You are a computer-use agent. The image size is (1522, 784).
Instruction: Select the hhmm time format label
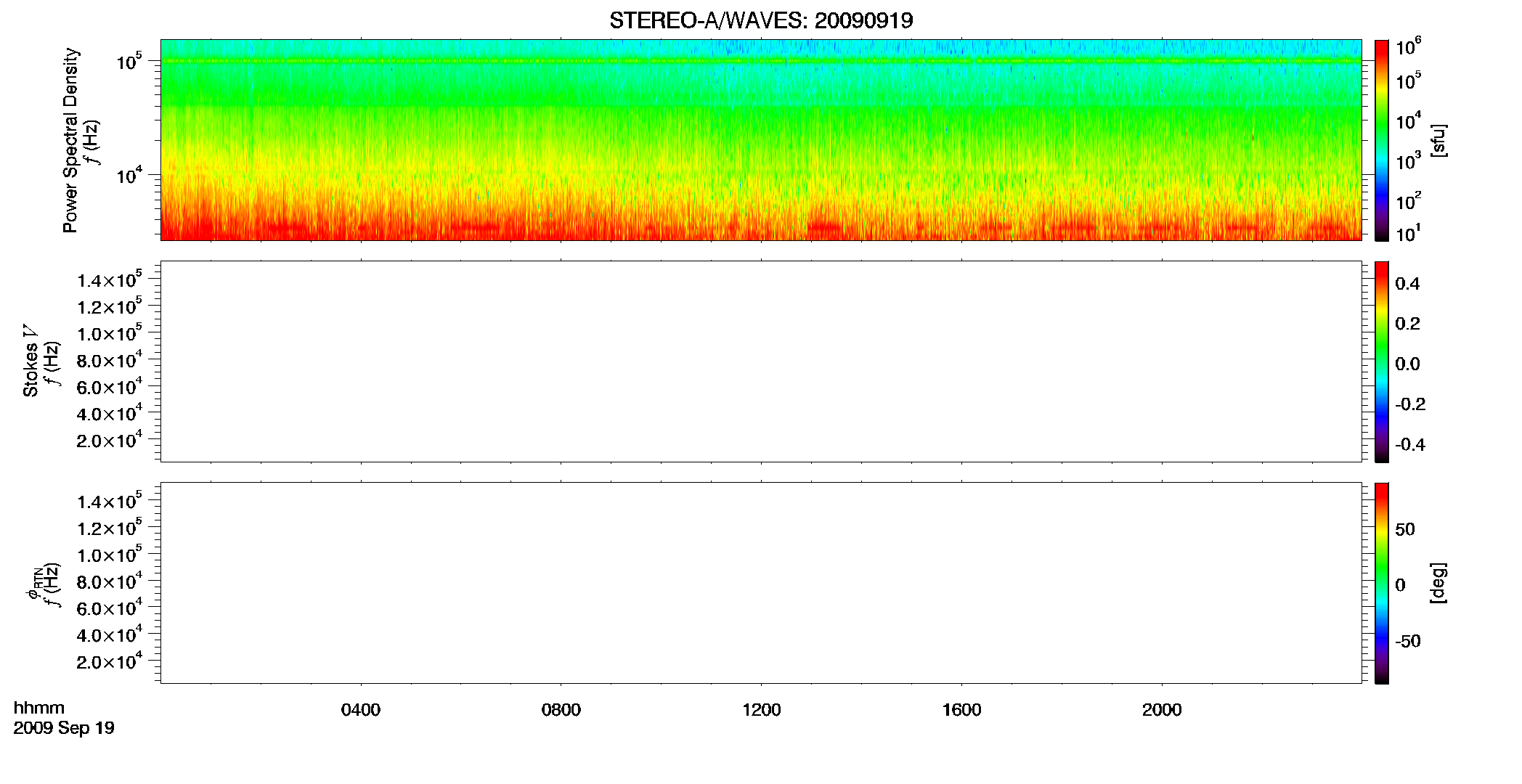[x=39, y=708]
